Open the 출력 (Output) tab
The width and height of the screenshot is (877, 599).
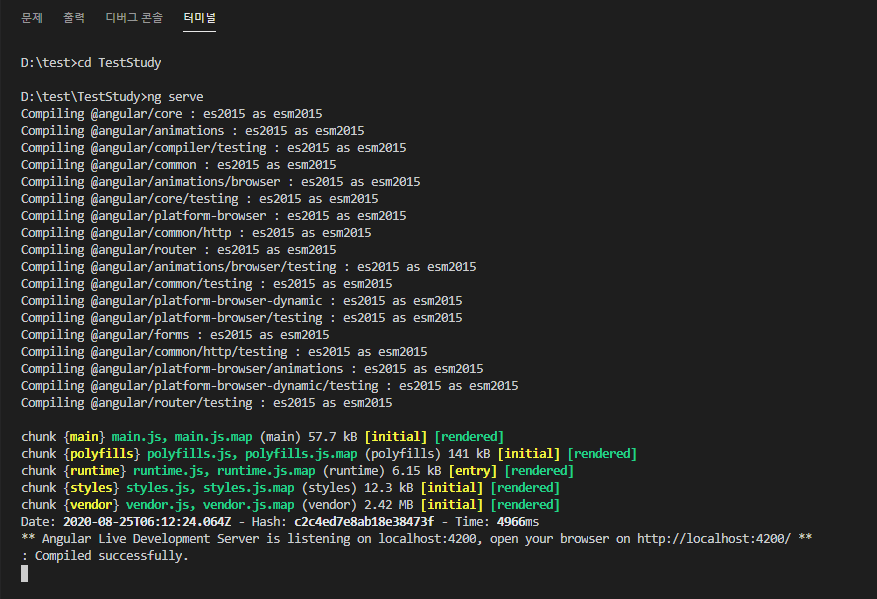[74, 18]
